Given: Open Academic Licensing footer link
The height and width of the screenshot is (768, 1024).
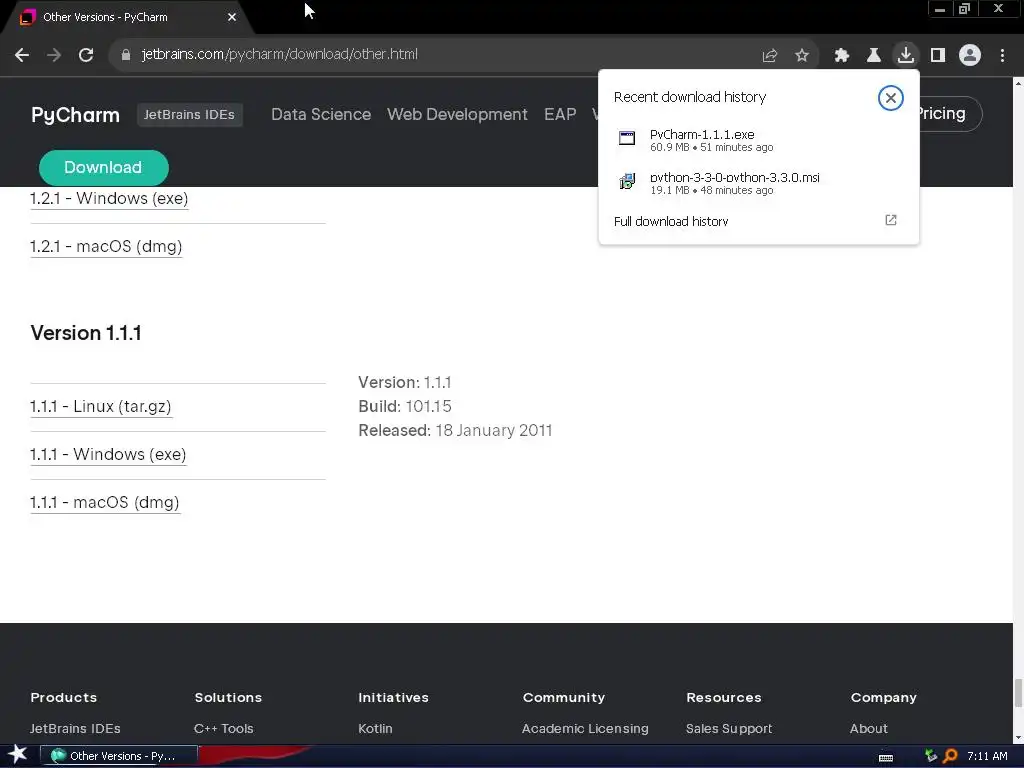Looking at the screenshot, I should click(x=585, y=728).
